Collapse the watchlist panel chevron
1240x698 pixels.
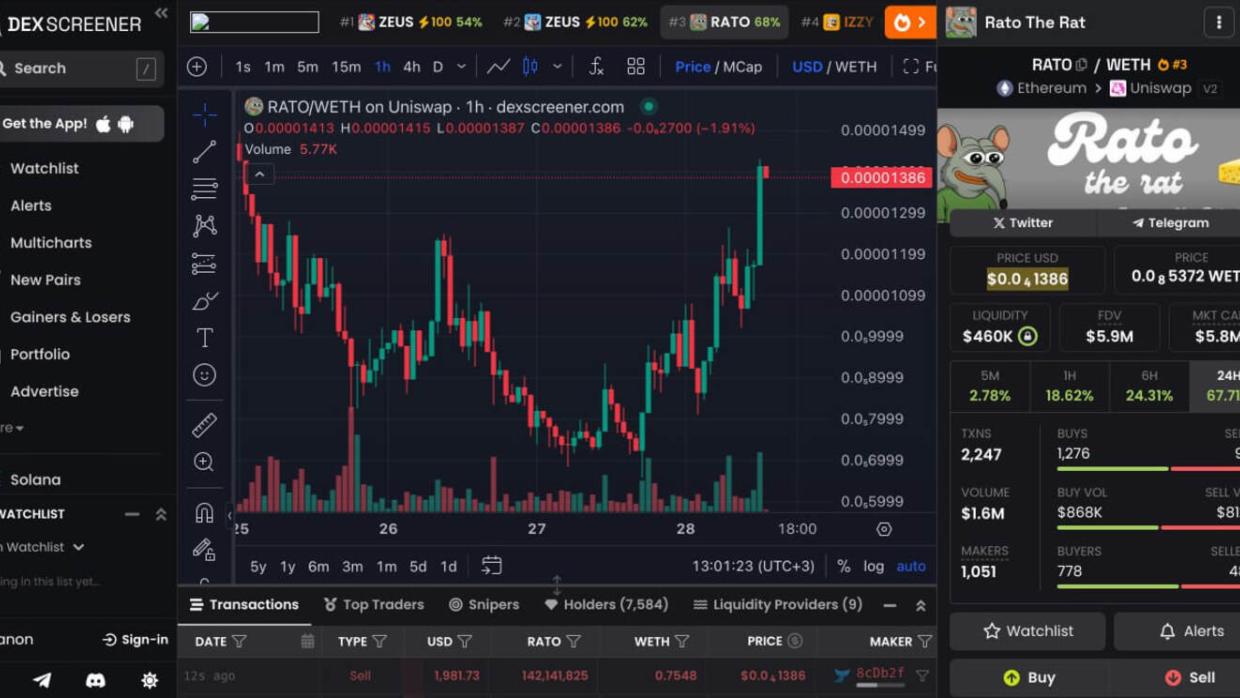point(161,514)
